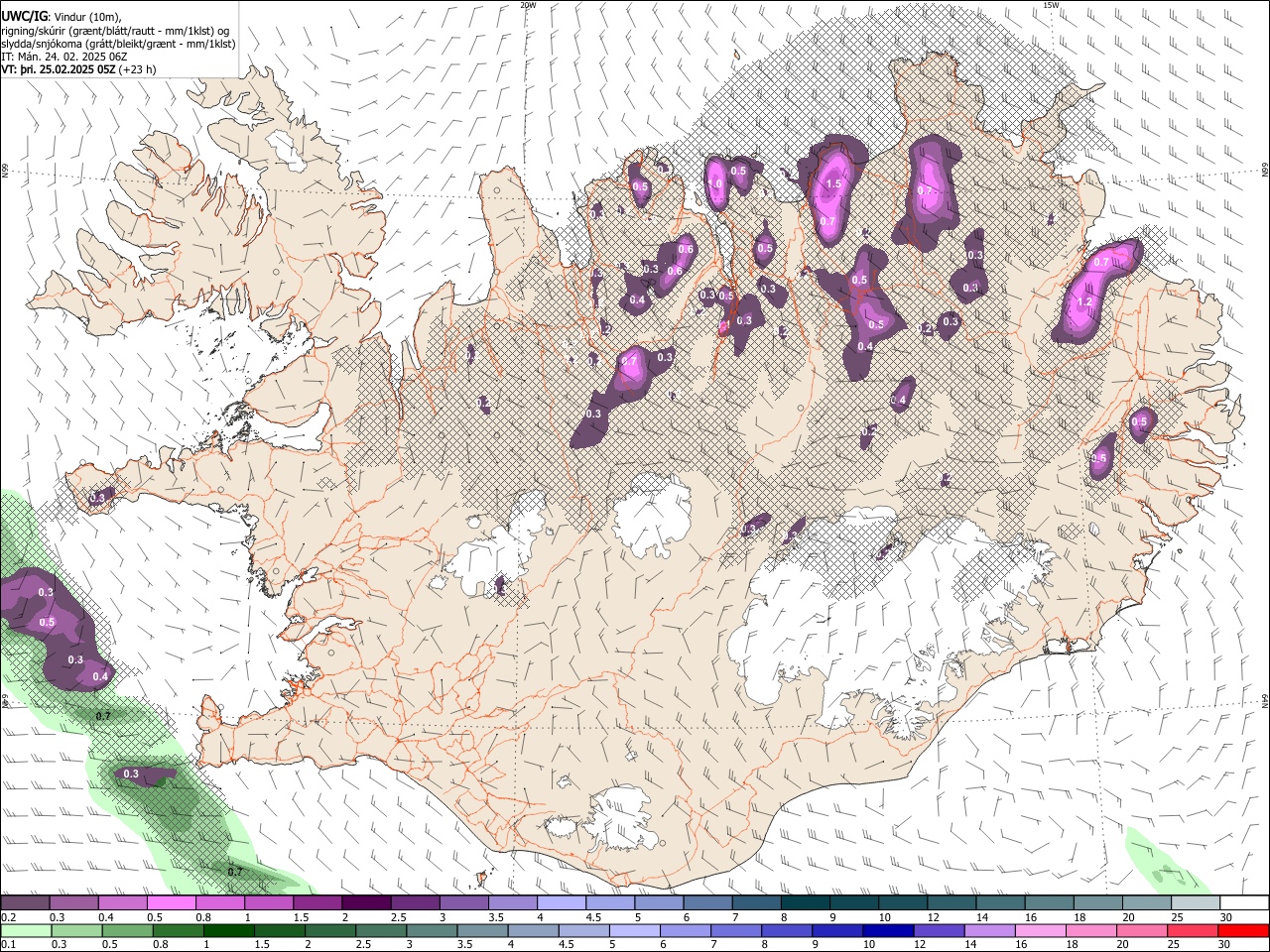Click the 30 label on the upper scale
The width and height of the screenshot is (1270, 952).
click(1225, 917)
